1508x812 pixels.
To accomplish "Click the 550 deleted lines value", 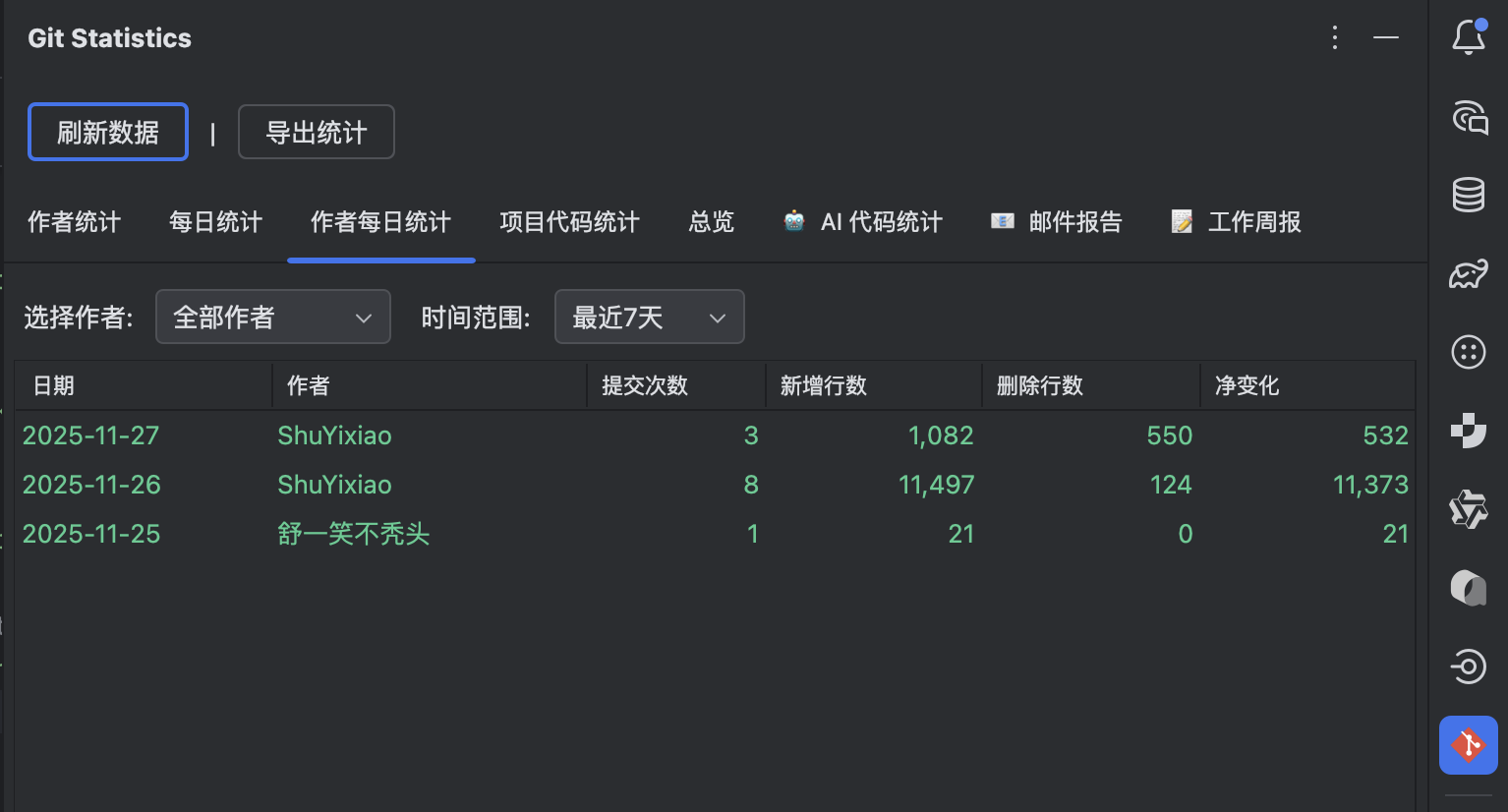I will coord(1170,435).
